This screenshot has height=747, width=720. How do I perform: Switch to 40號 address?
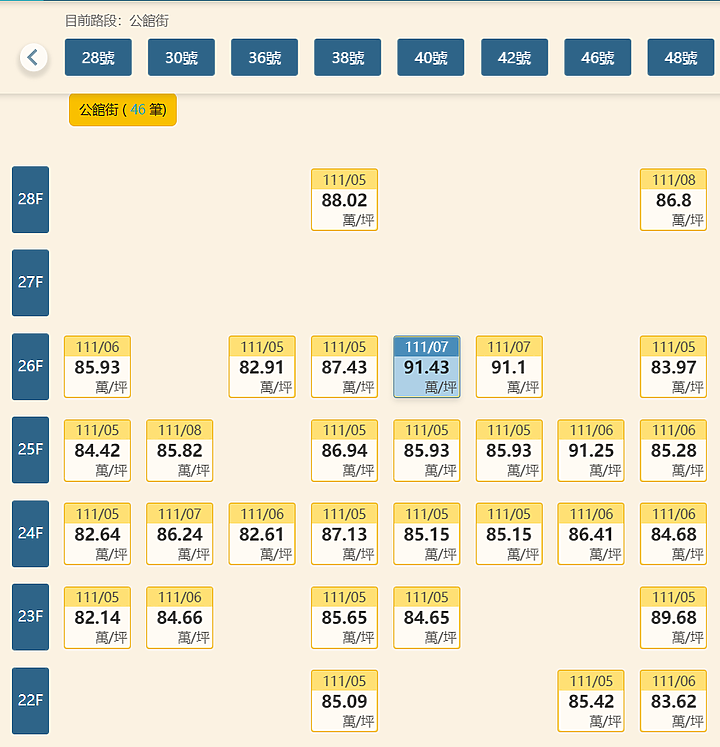click(431, 58)
